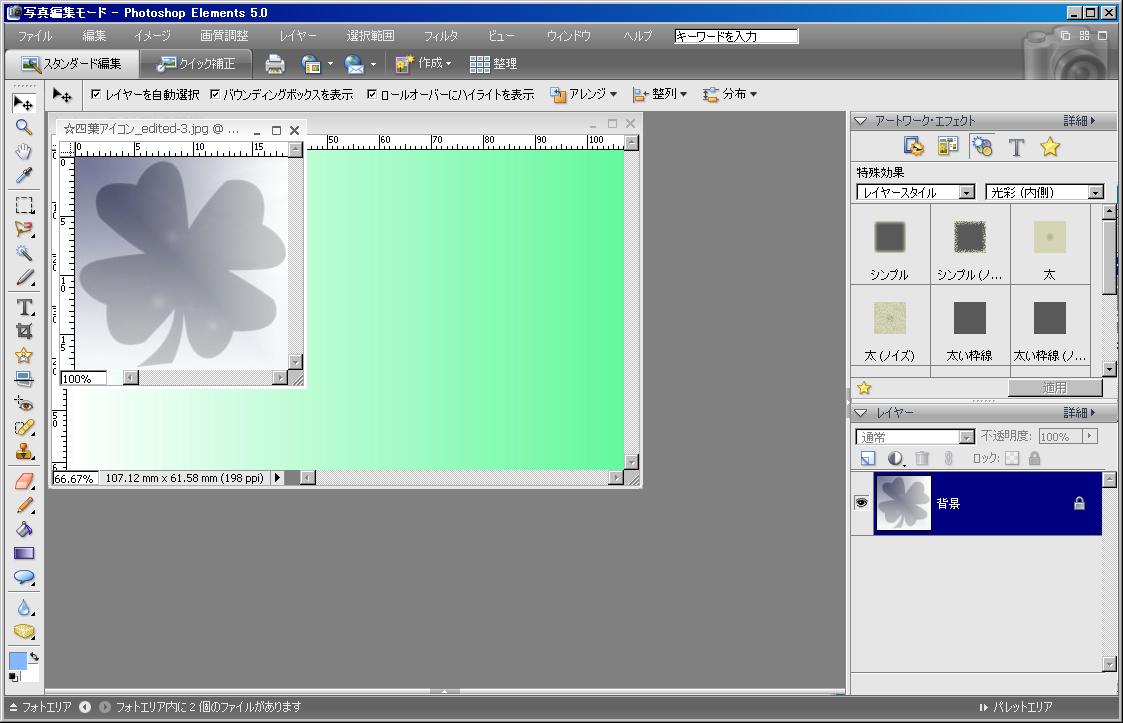Select the Zoom magnifier tool
The height and width of the screenshot is (723, 1123).
pos(24,127)
